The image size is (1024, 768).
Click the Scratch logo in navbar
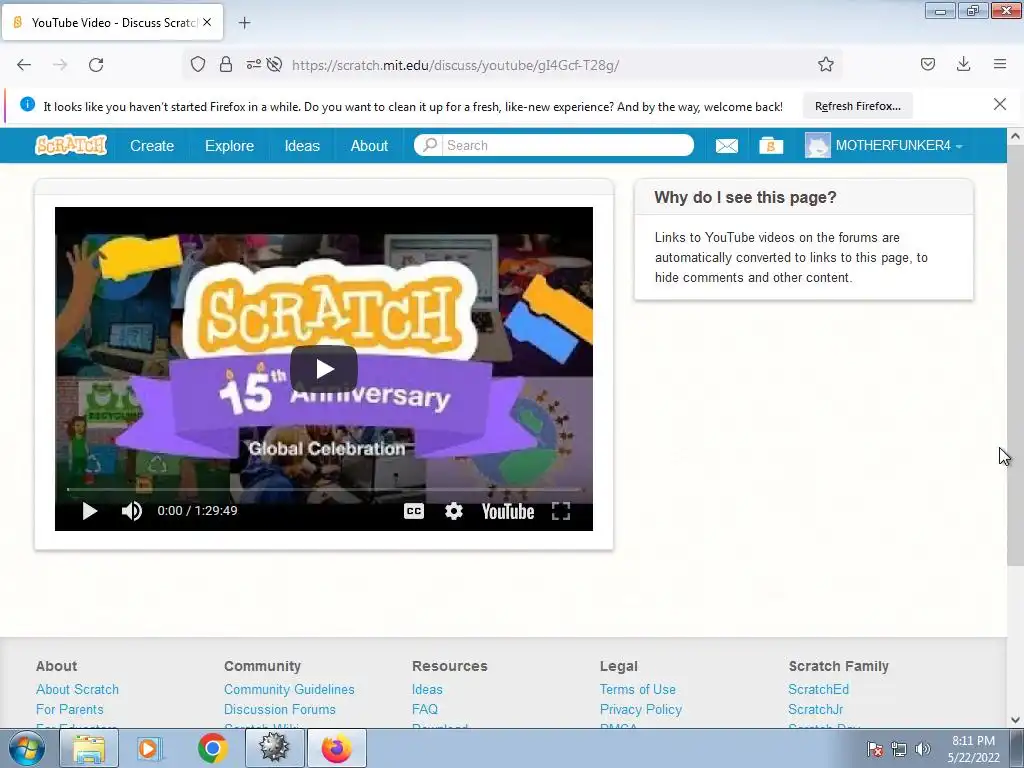coord(71,145)
